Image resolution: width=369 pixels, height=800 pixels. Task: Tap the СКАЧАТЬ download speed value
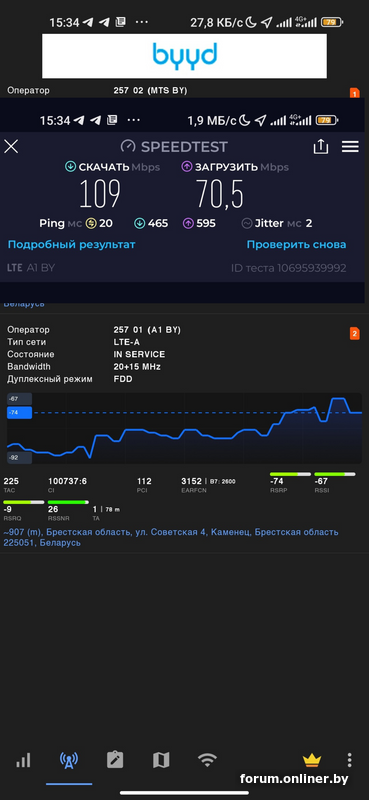(x=101, y=194)
